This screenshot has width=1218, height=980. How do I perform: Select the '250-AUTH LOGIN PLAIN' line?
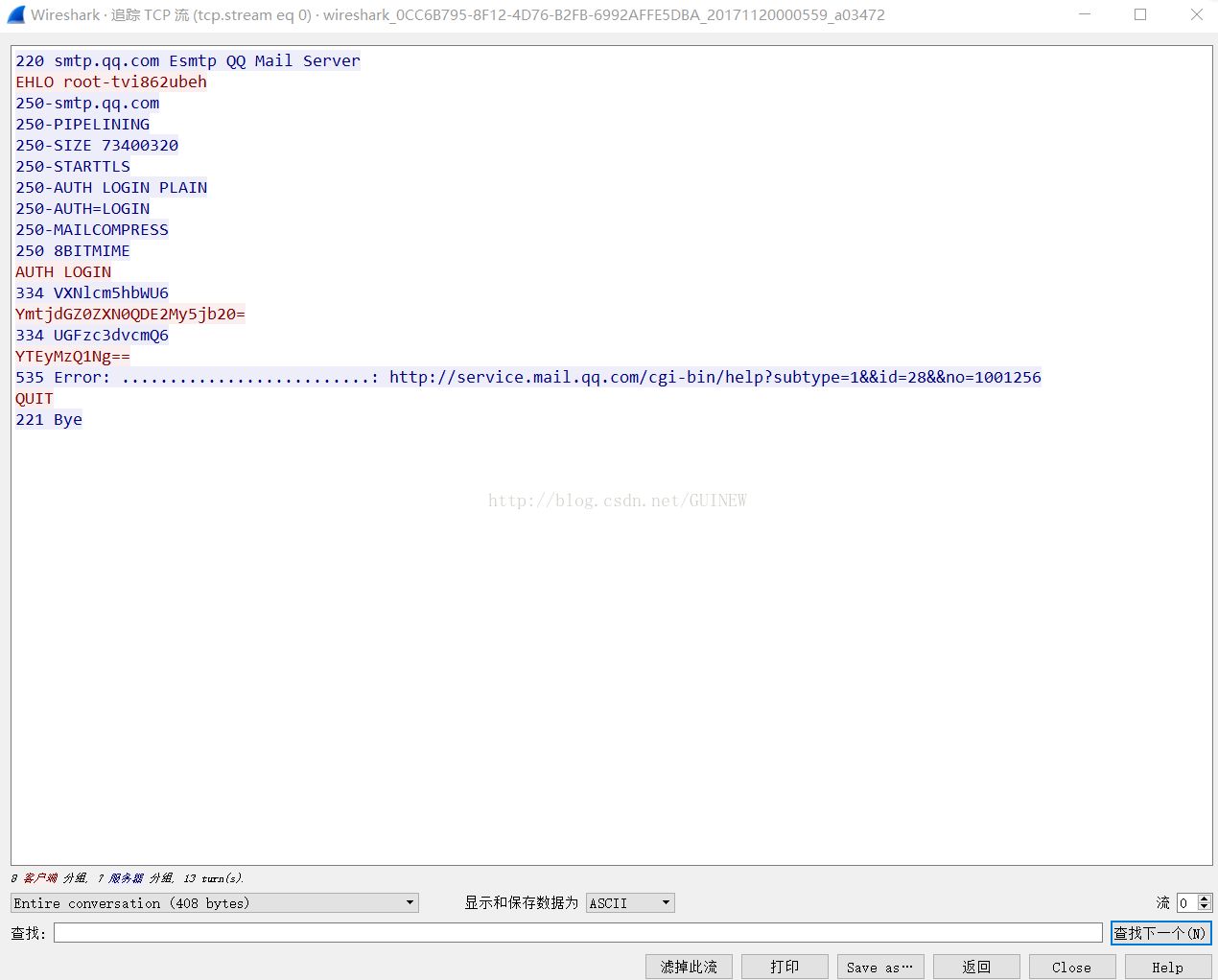click(111, 187)
